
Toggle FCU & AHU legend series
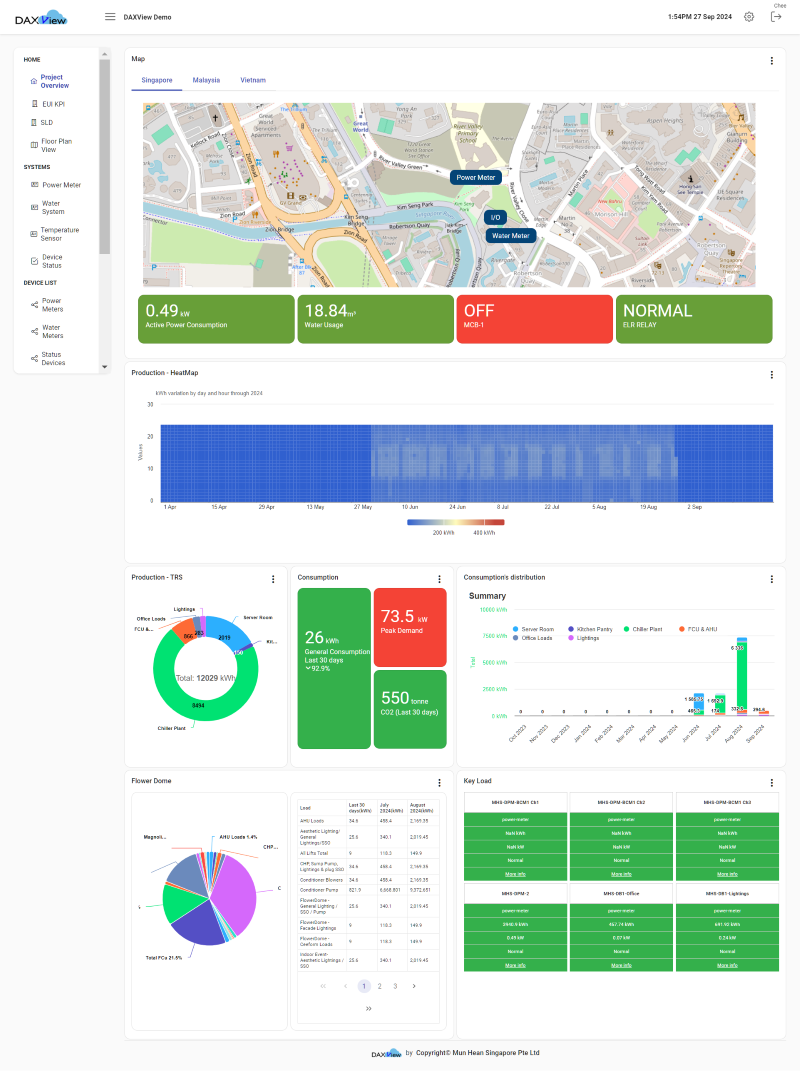point(699,629)
